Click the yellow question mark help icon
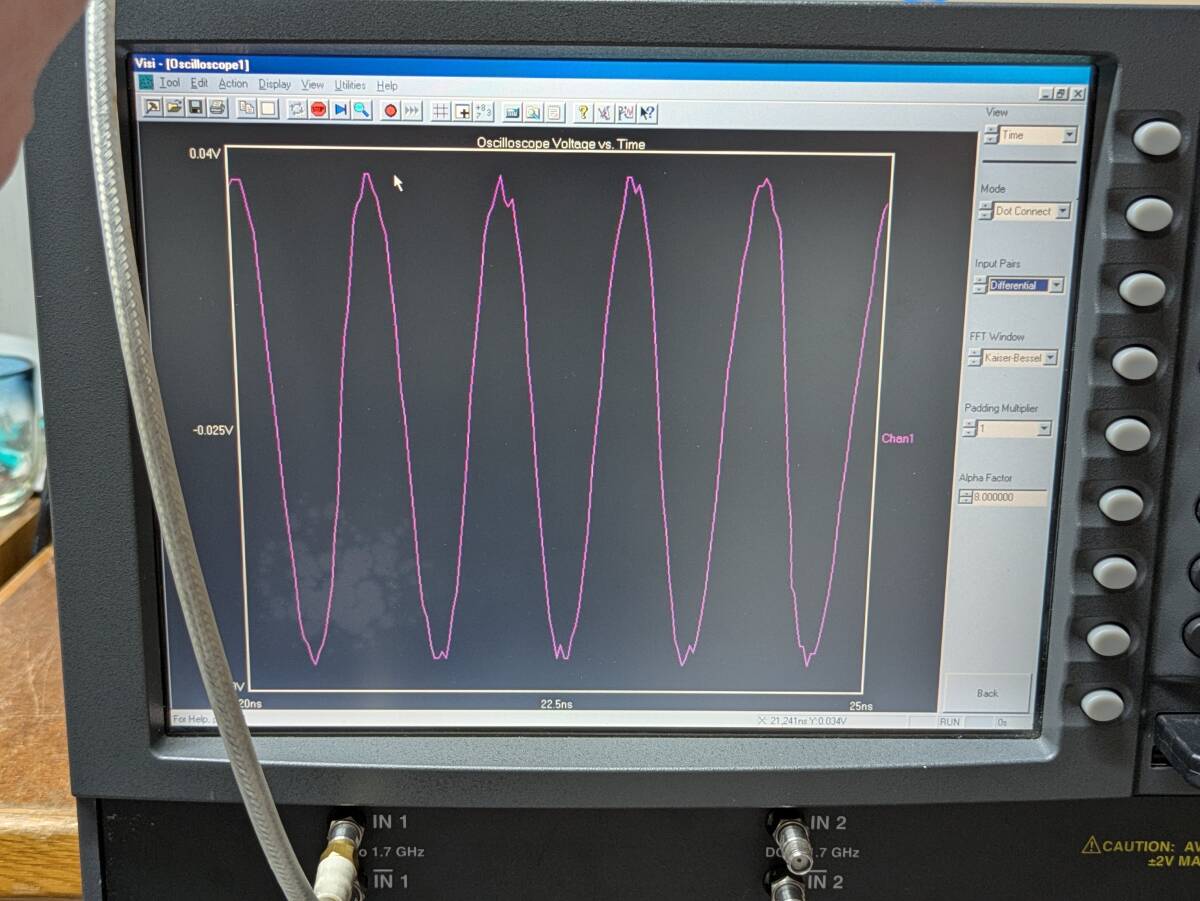The width and height of the screenshot is (1200, 901). [583, 112]
